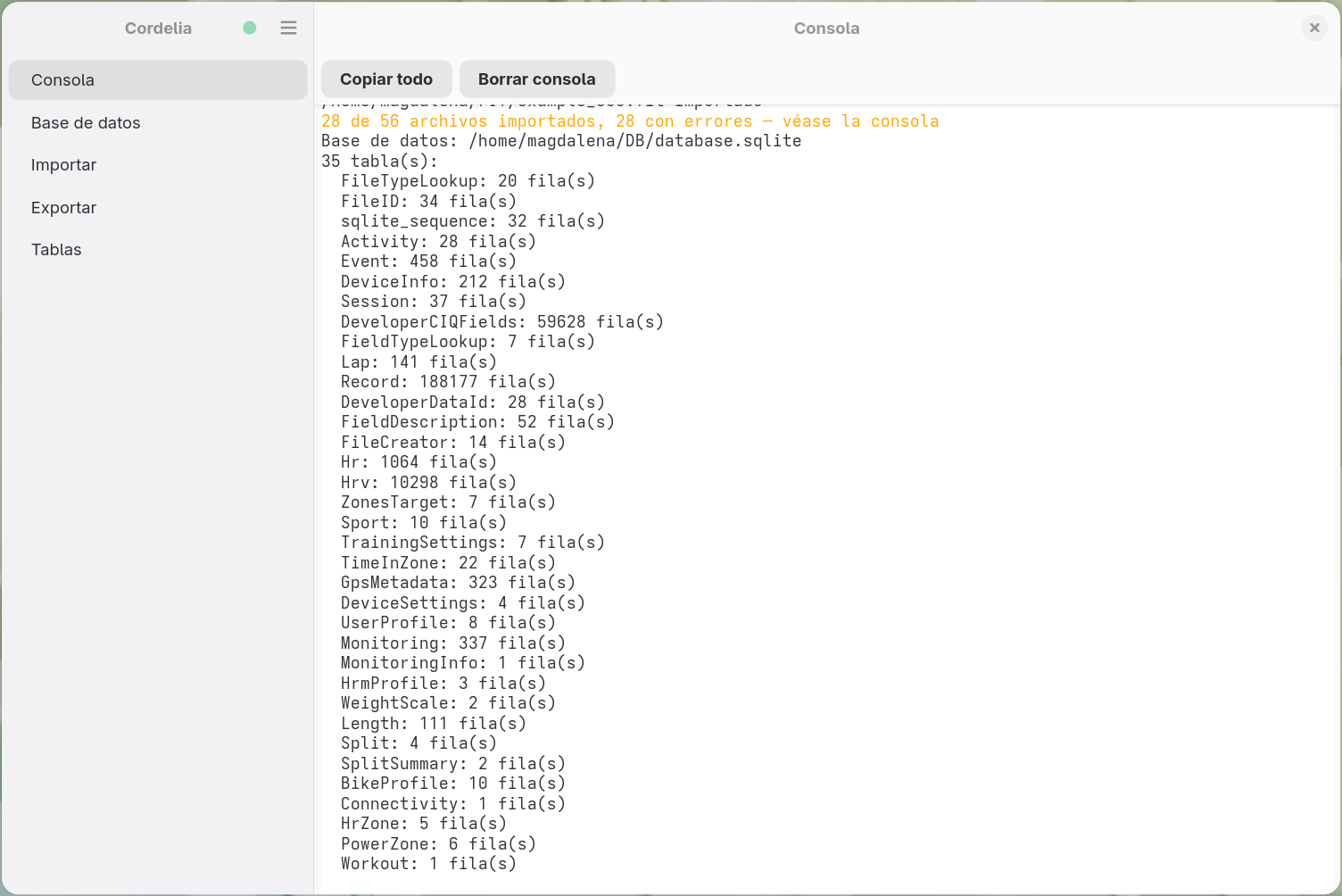Click the Activity: 28 fila(s) line
The image size is (1342, 896).
coord(438,242)
